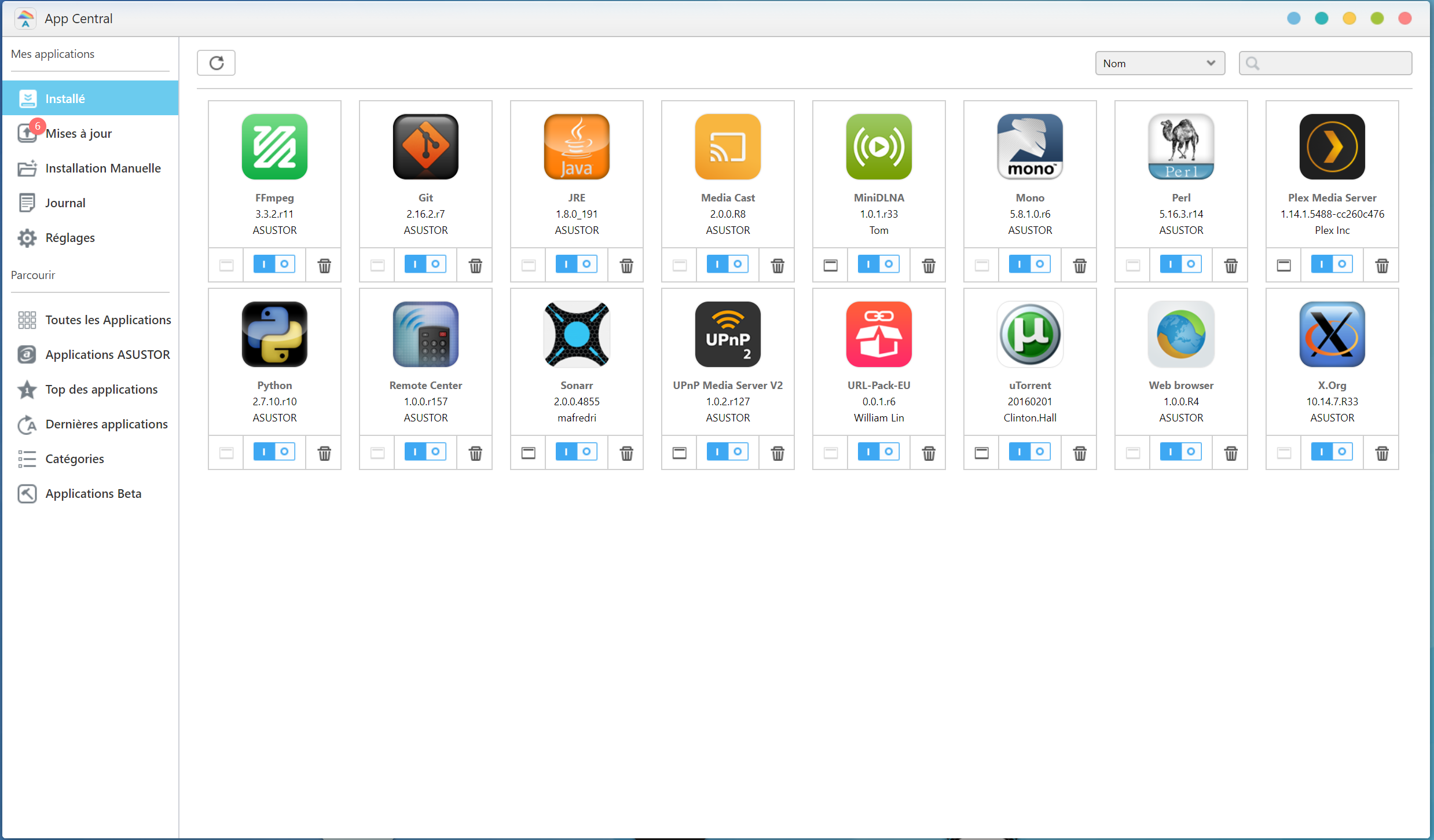Show Top des applications
This screenshot has height=840, width=1434.
(90, 389)
